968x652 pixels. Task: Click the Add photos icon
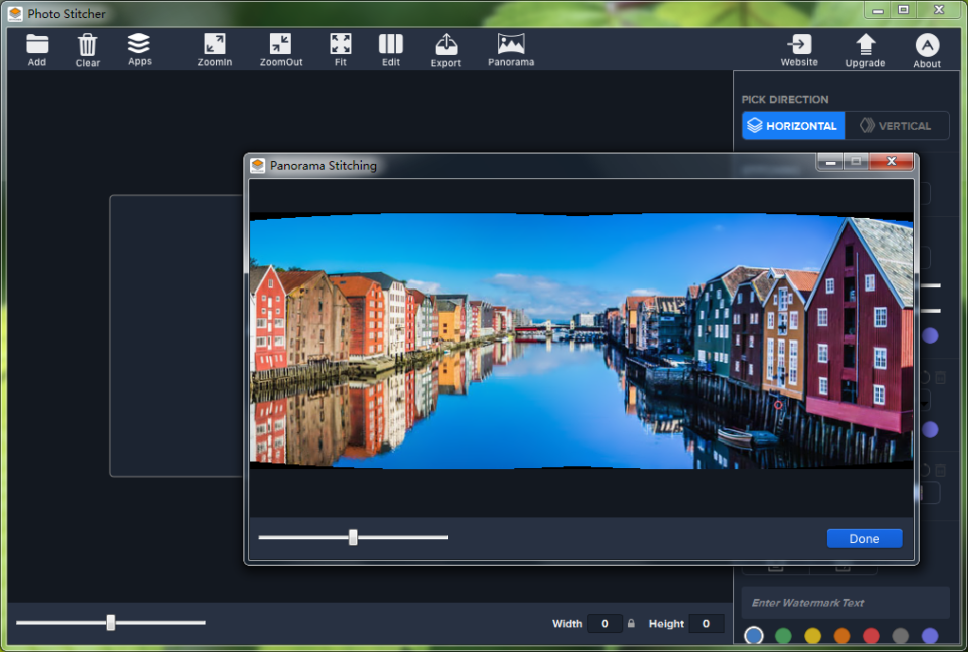tap(36, 47)
